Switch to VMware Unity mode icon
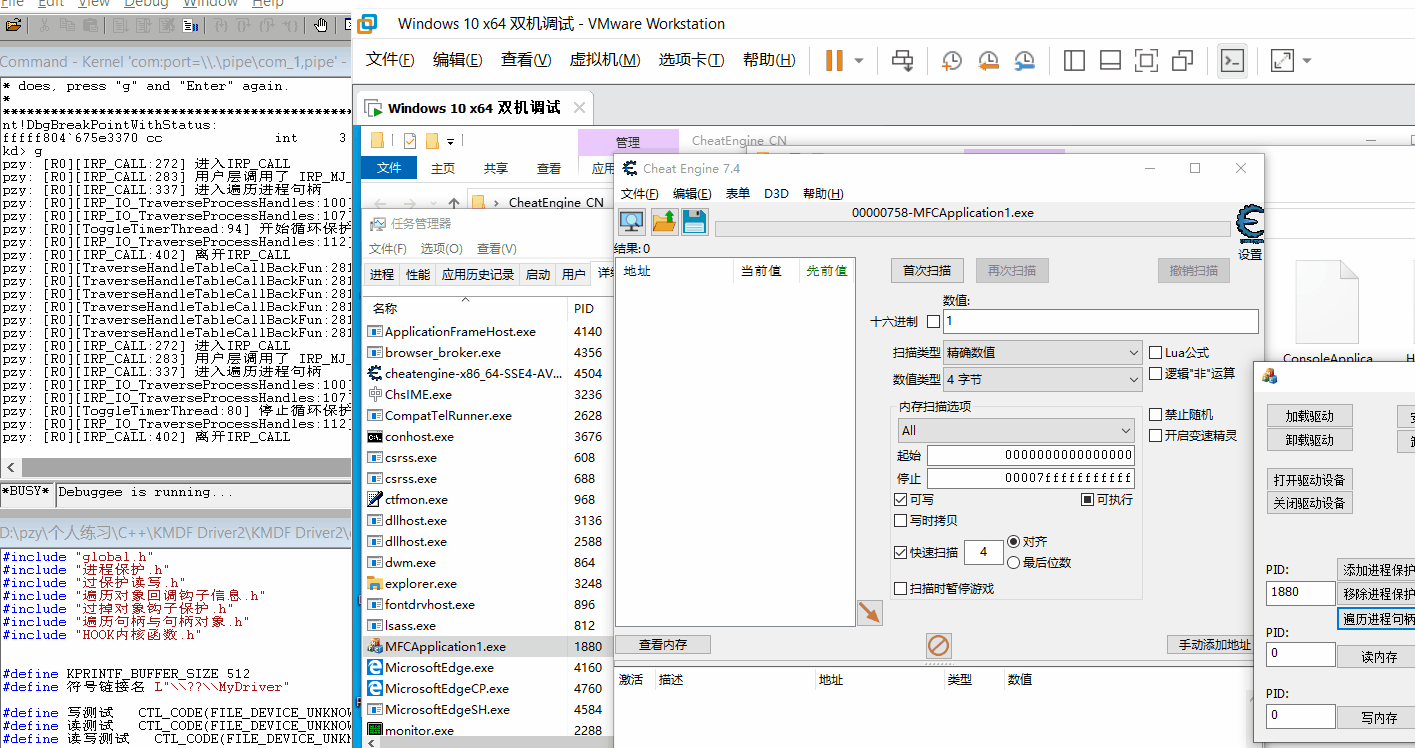This screenshot has height=748, width=1415. tap(1182, 61)
